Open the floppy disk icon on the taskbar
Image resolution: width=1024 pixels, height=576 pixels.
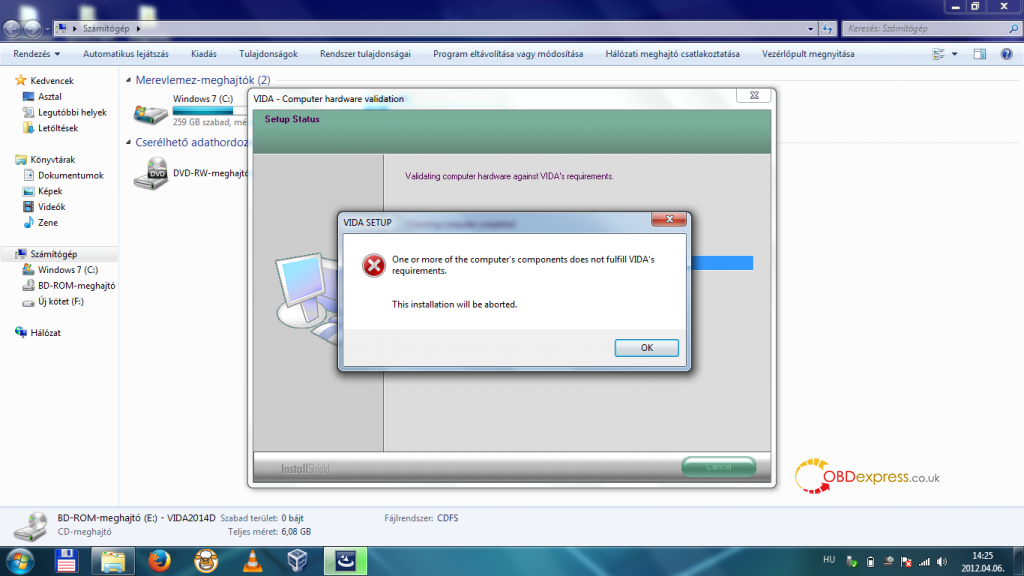point(66,562)
